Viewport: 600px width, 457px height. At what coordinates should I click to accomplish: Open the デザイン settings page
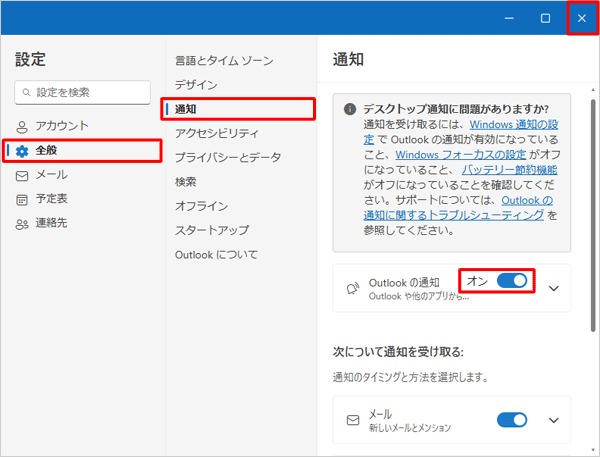coord(196,85)
